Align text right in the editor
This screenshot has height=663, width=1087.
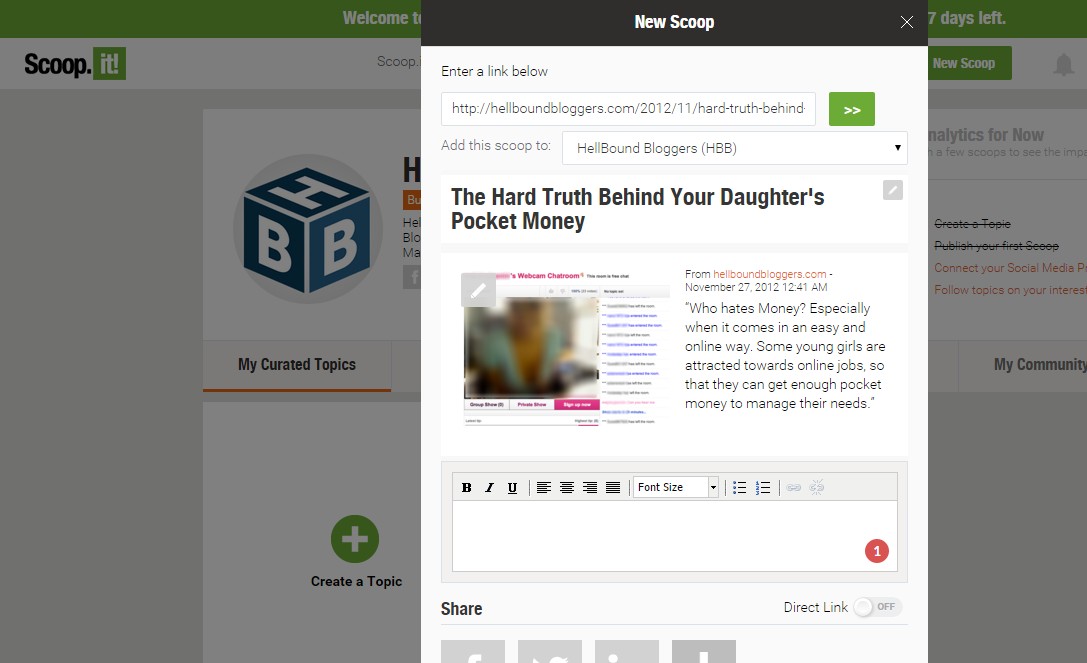tap(590, 488)
